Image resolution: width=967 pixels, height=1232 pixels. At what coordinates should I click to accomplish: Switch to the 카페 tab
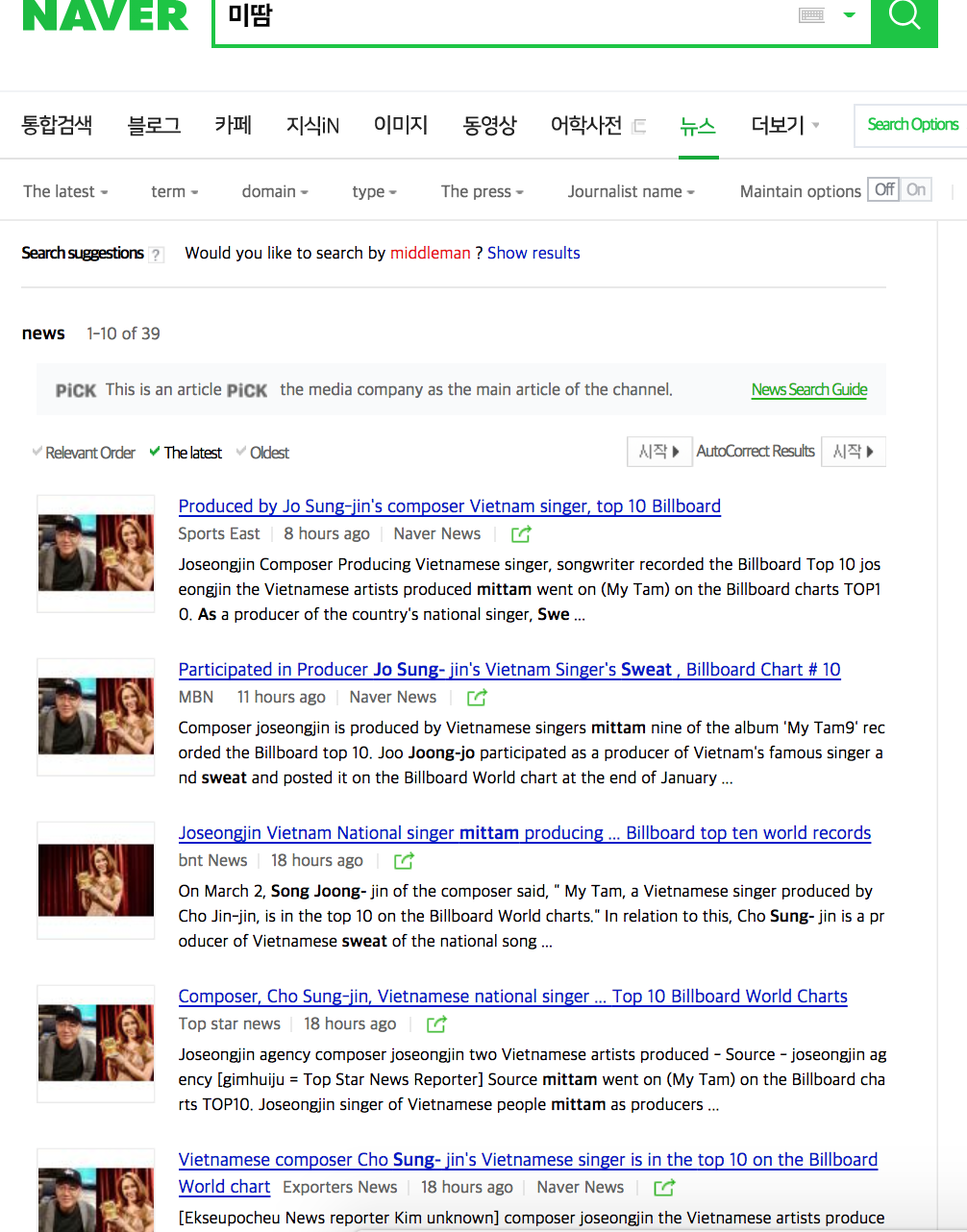234,125
